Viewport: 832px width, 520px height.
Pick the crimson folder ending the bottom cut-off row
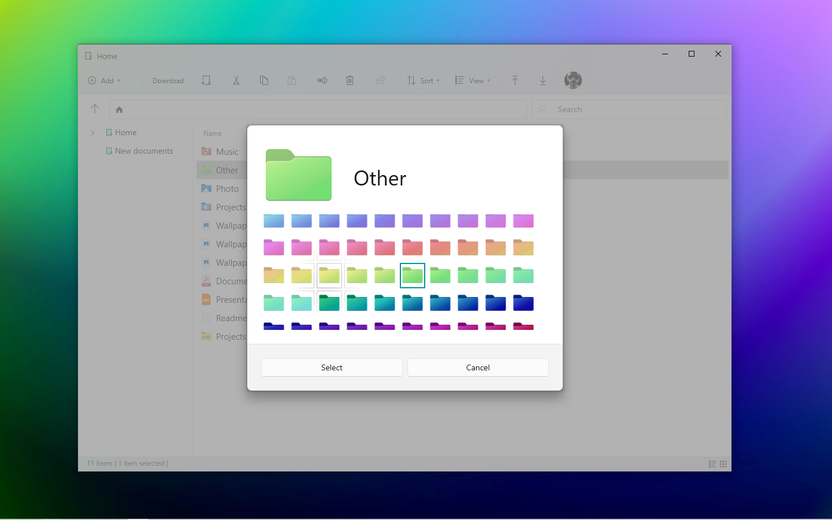523,326
